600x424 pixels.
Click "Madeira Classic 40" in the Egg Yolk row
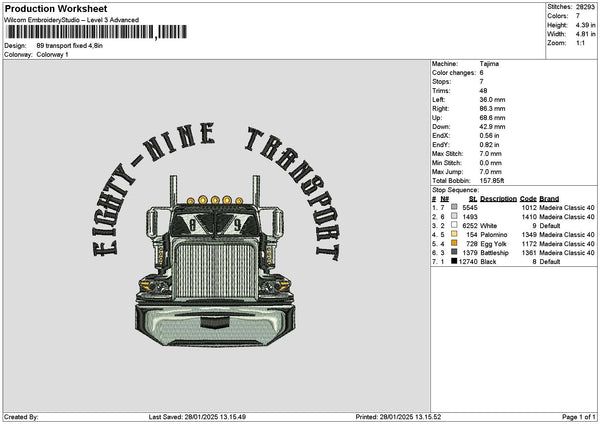(567, 244)
